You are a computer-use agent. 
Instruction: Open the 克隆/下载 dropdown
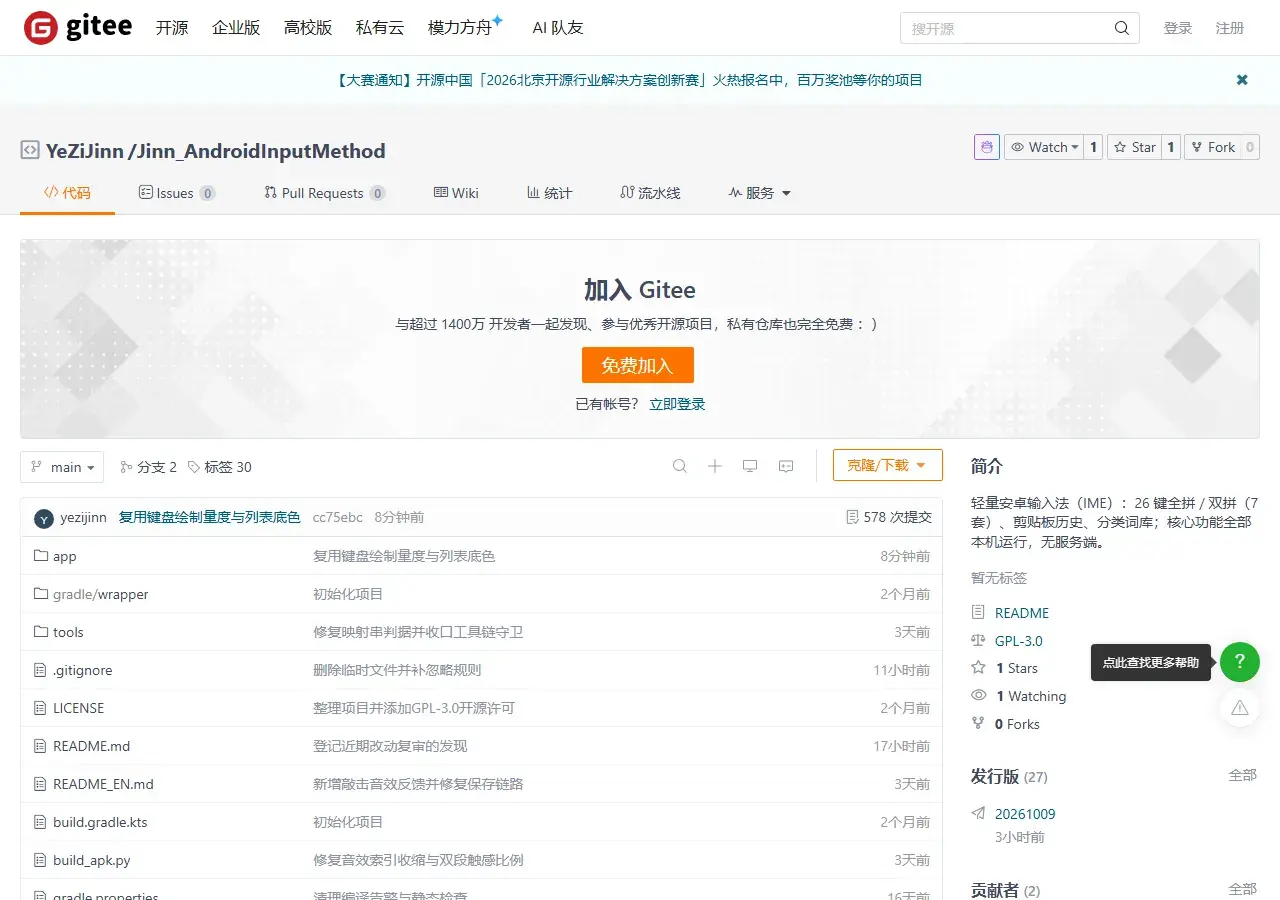888,465
